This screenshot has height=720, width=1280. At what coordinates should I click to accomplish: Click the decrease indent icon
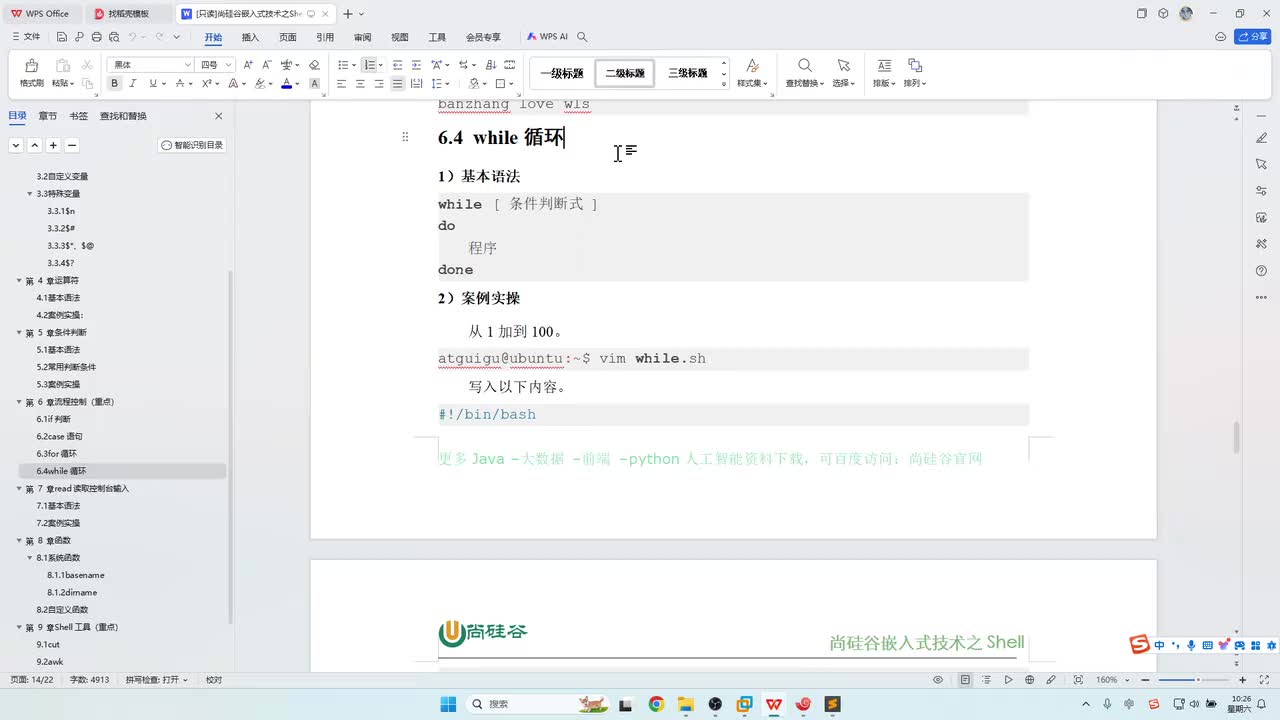[397, 65]
